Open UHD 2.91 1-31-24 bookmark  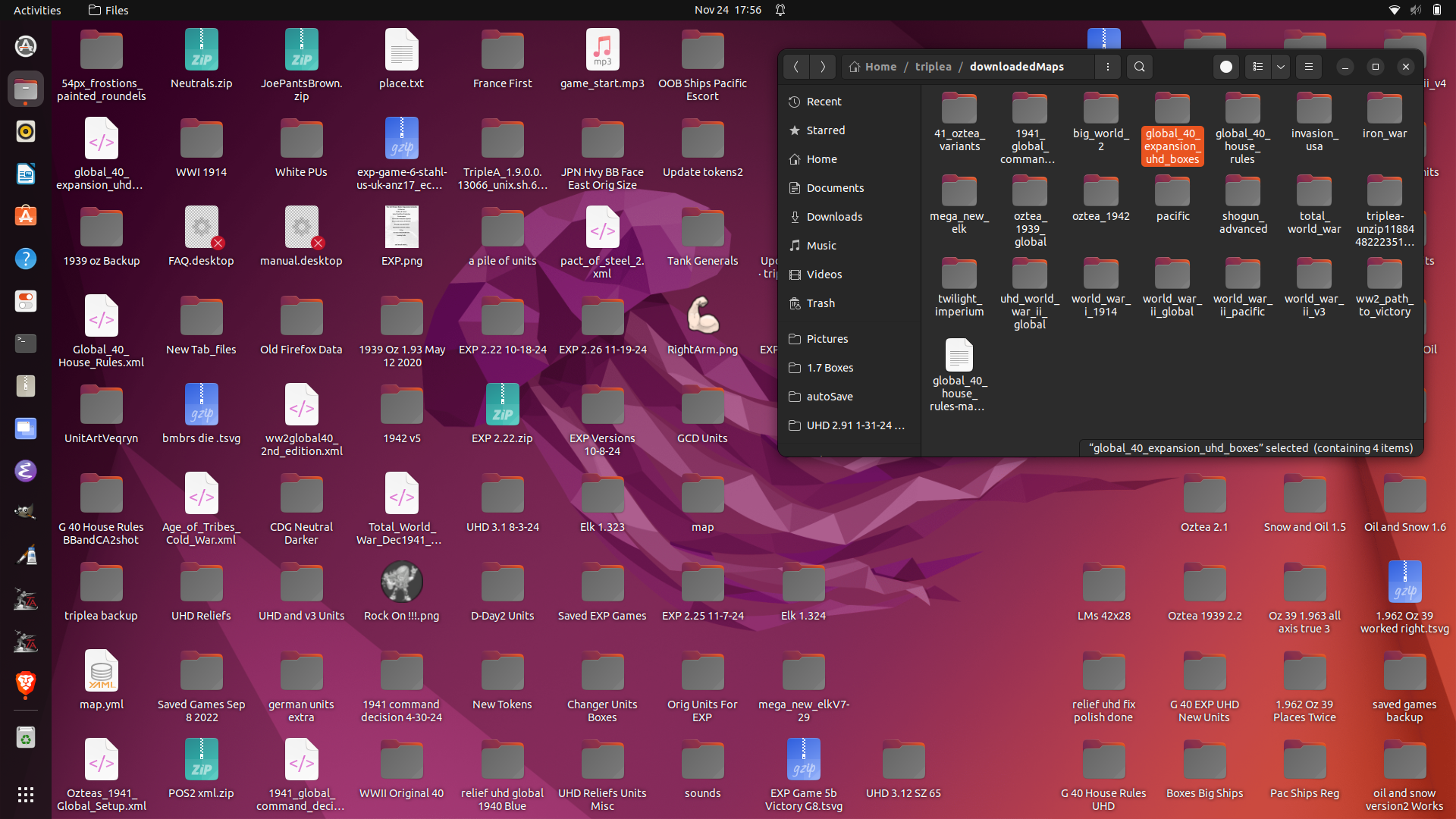click(849, 425)
